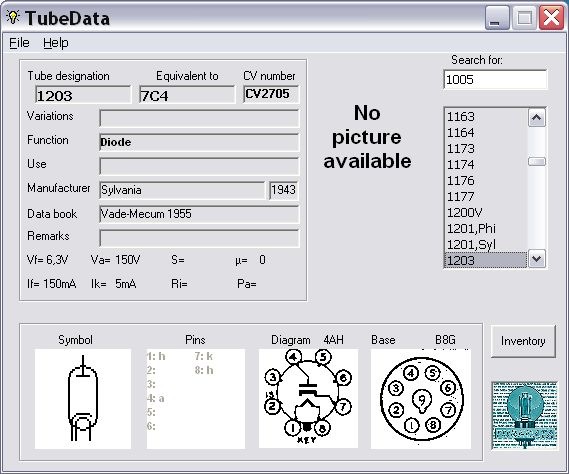
Task: Click the tube list scroll down arrow
Action: point(537,259)
